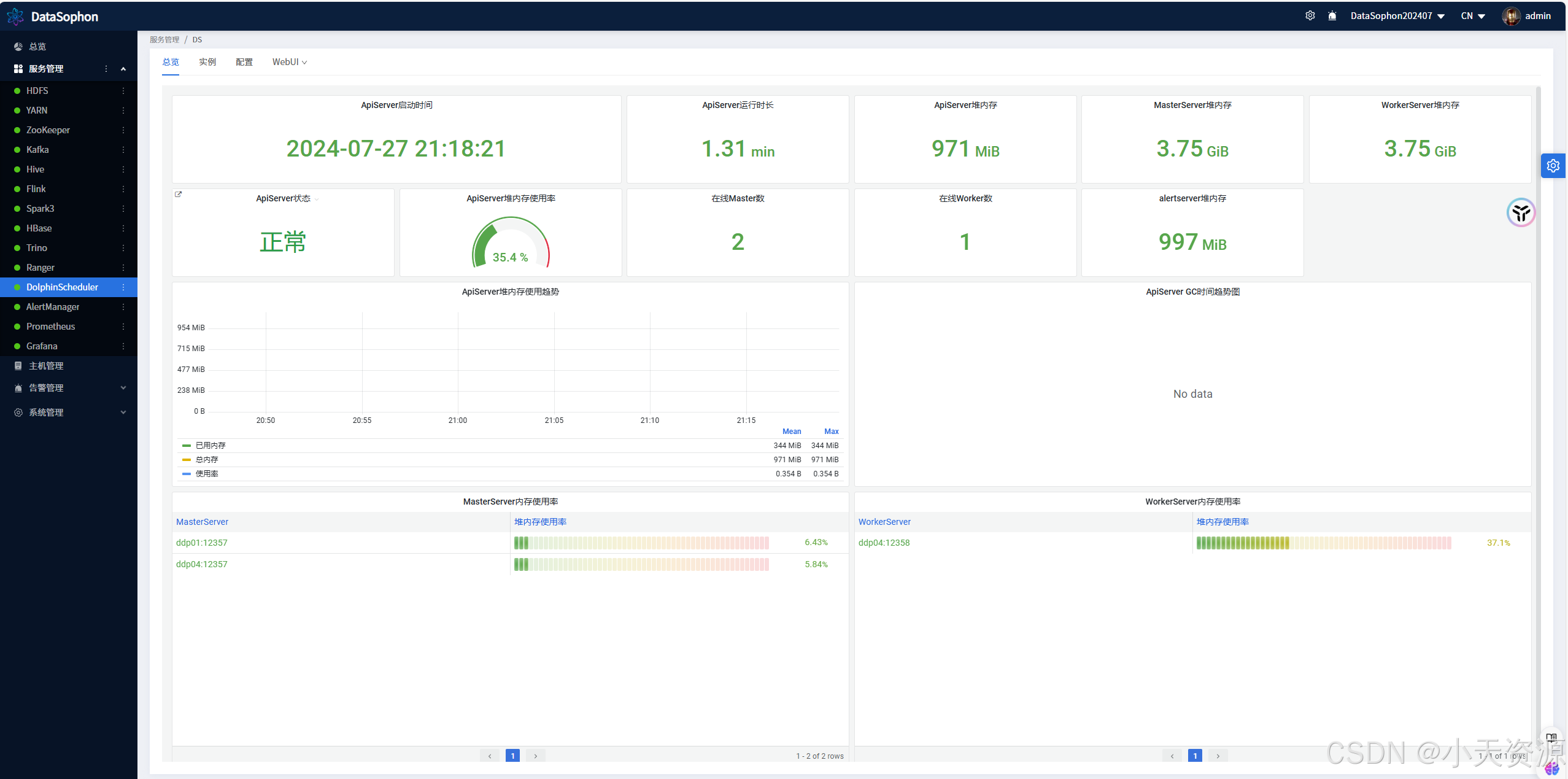Sort by MasterServer column header
Screen dimensions: 1568x779
coord(202,522)
